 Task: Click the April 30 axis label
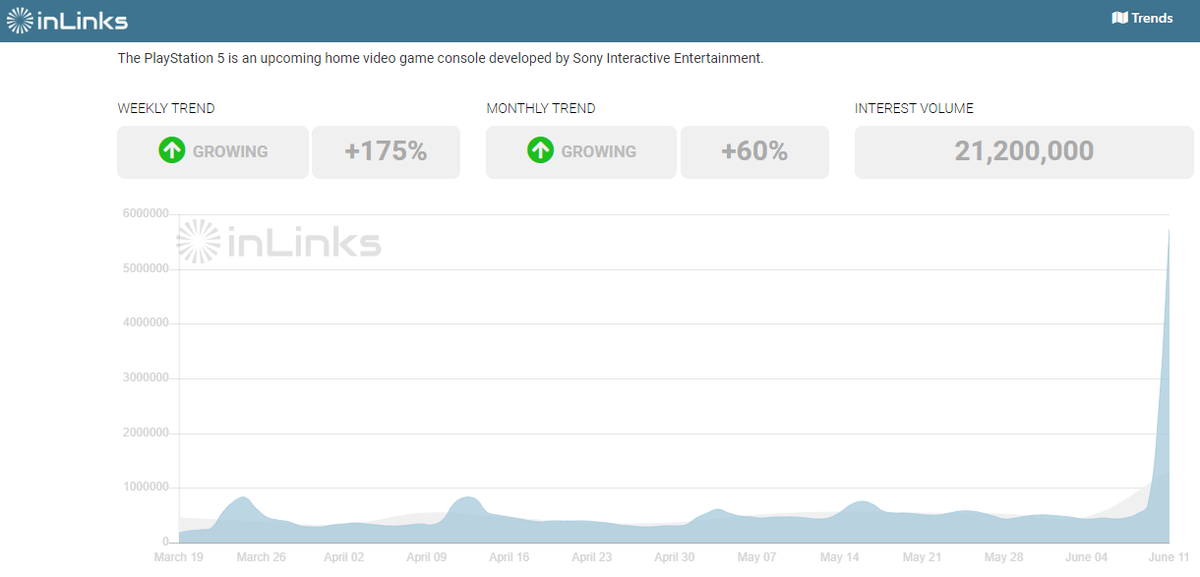click(674, 557)
